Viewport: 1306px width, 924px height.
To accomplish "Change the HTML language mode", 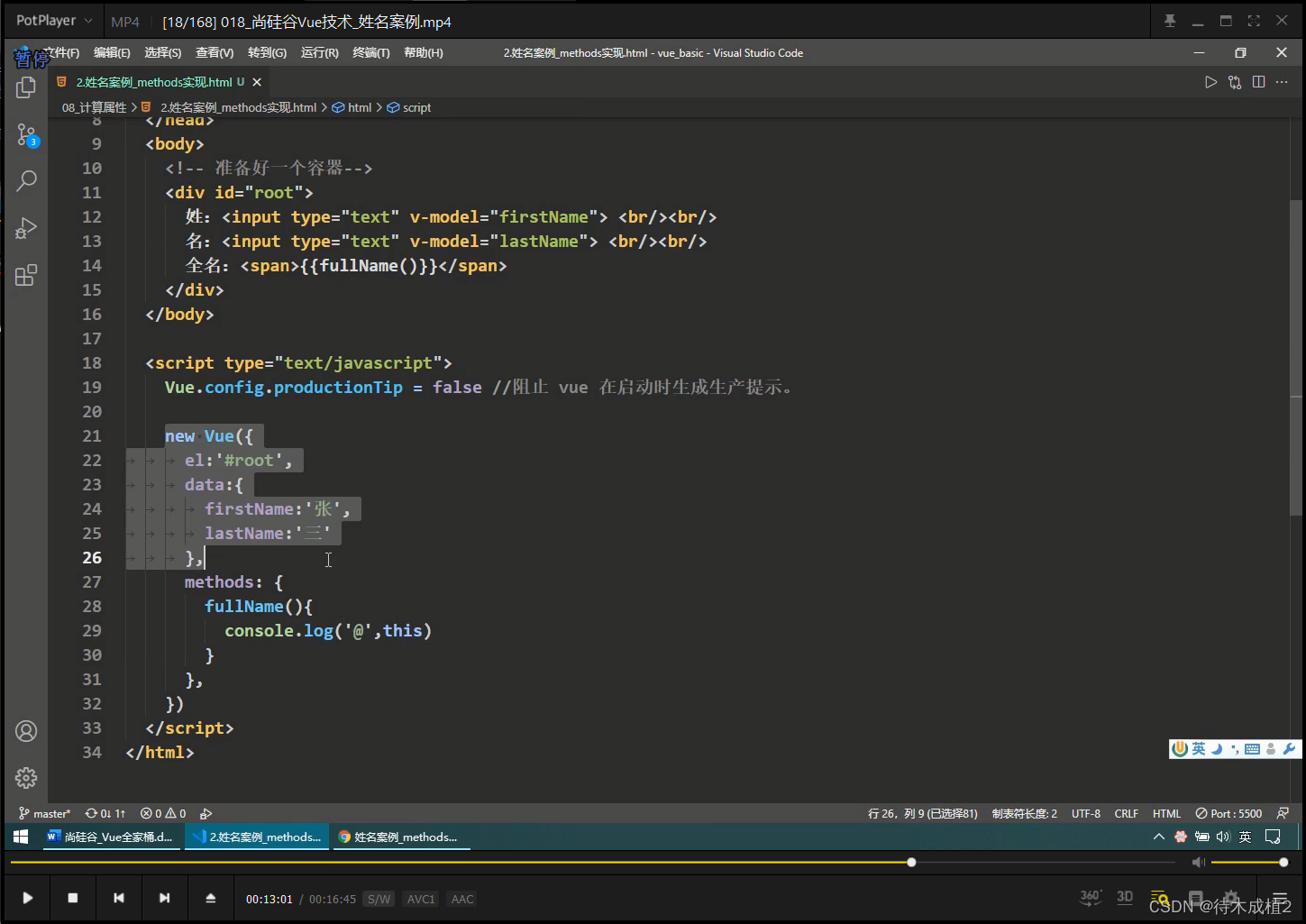I will pyautogui.click(x=1166, y=813).
